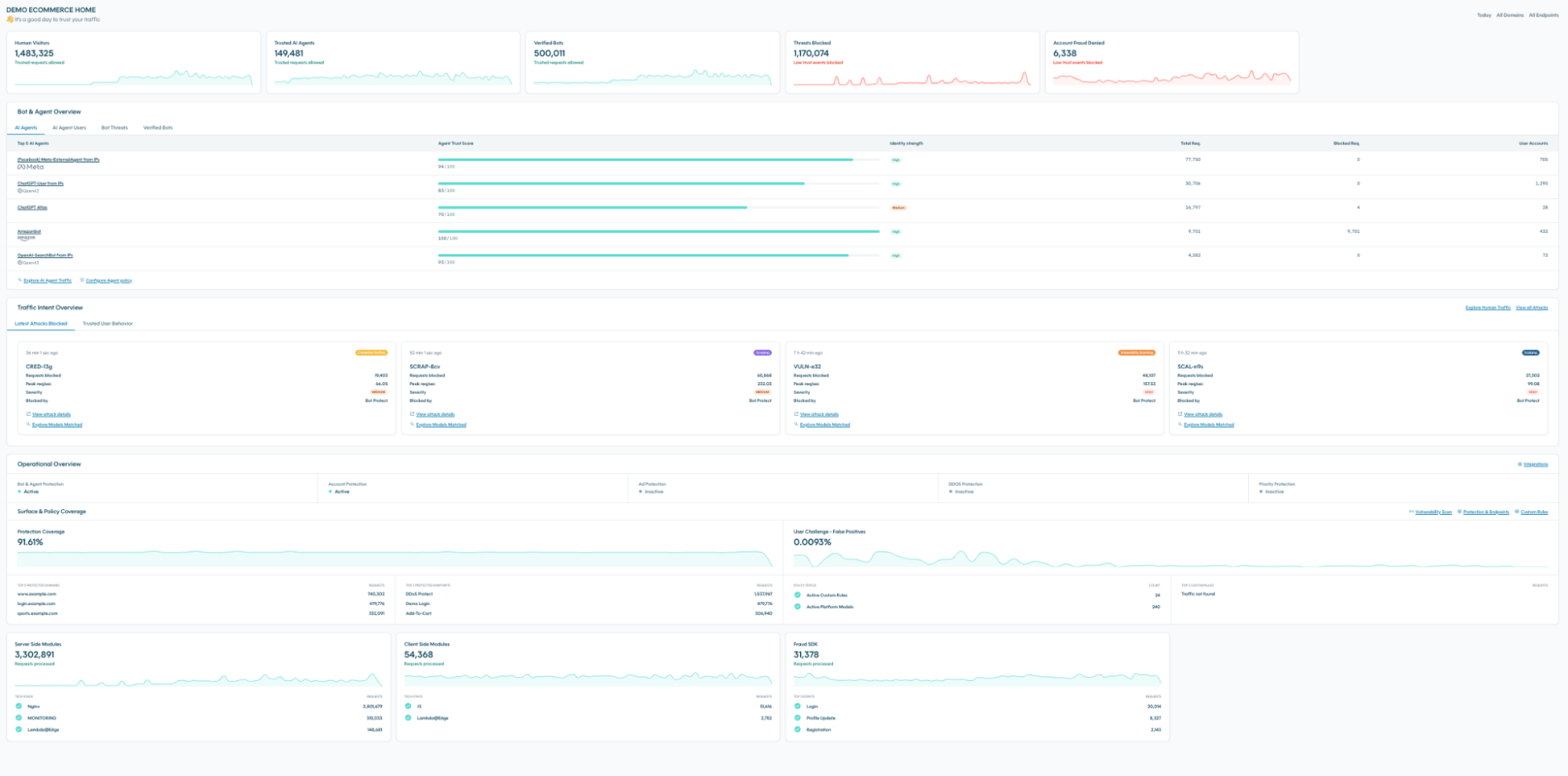Open the All Endpoints filter
Viewport: 1568px width, 776px height.
tap(1544, 15)
